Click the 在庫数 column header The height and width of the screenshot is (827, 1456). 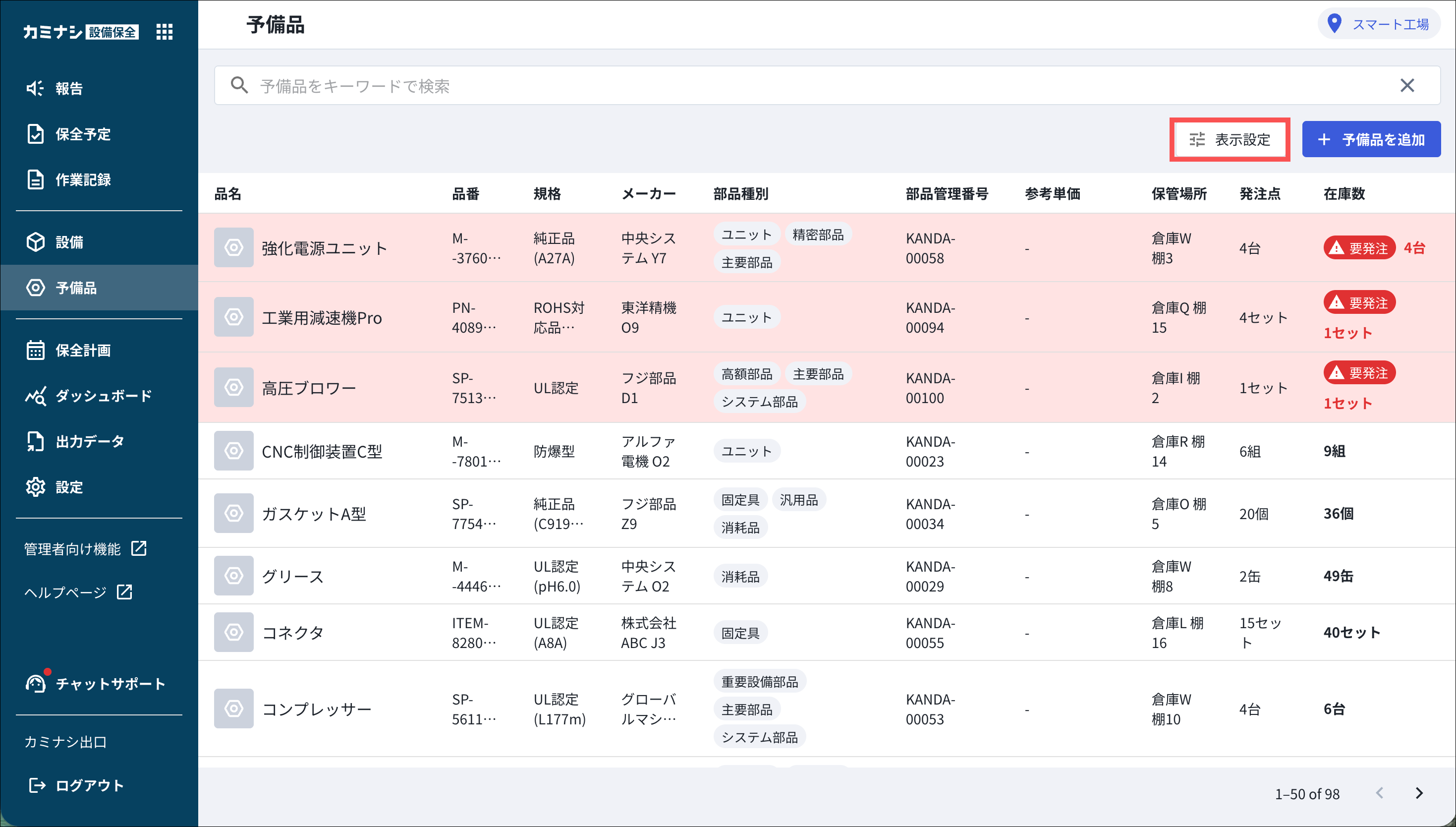[1344, 194]
